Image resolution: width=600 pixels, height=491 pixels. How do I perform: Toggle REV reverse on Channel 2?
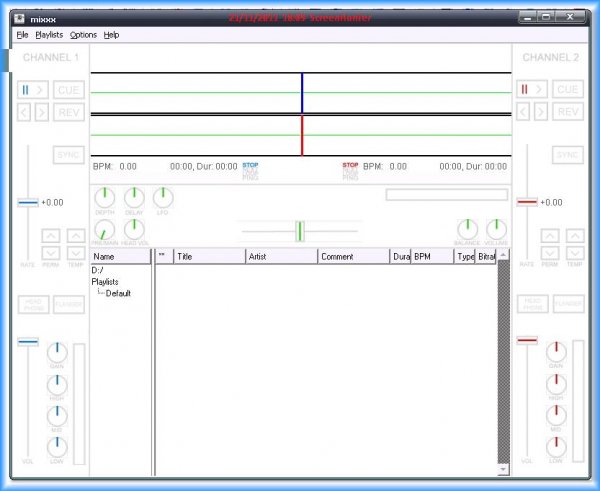tap(568, 112)
